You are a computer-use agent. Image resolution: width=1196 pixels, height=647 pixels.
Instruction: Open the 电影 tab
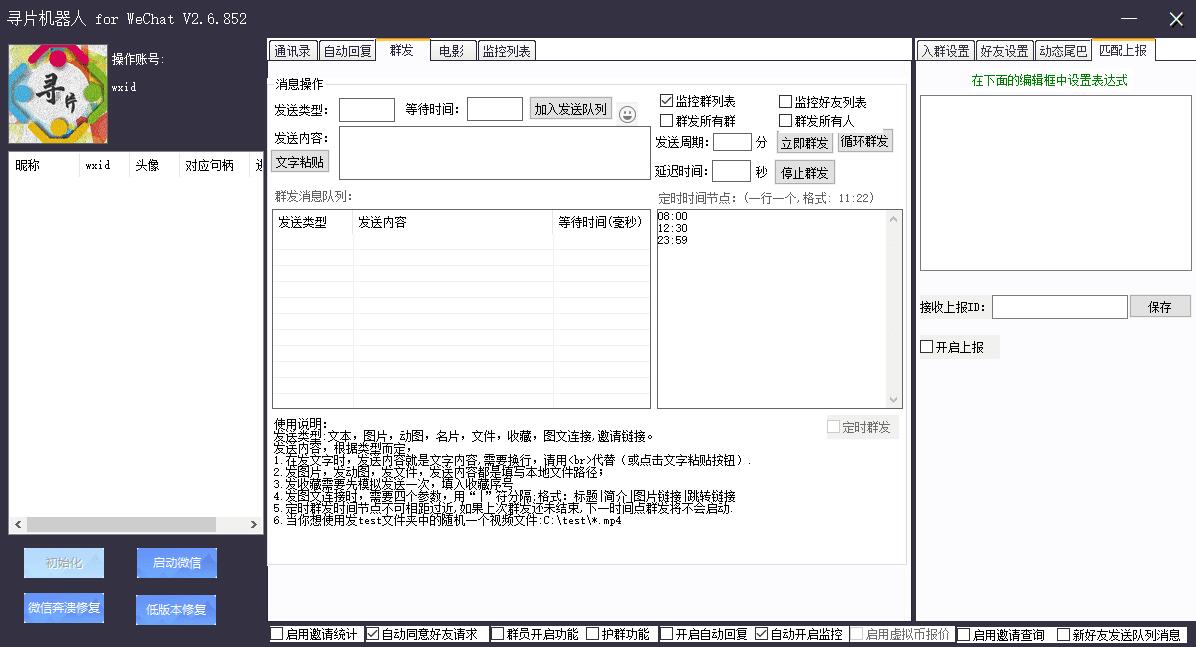(x=452, y=51)
